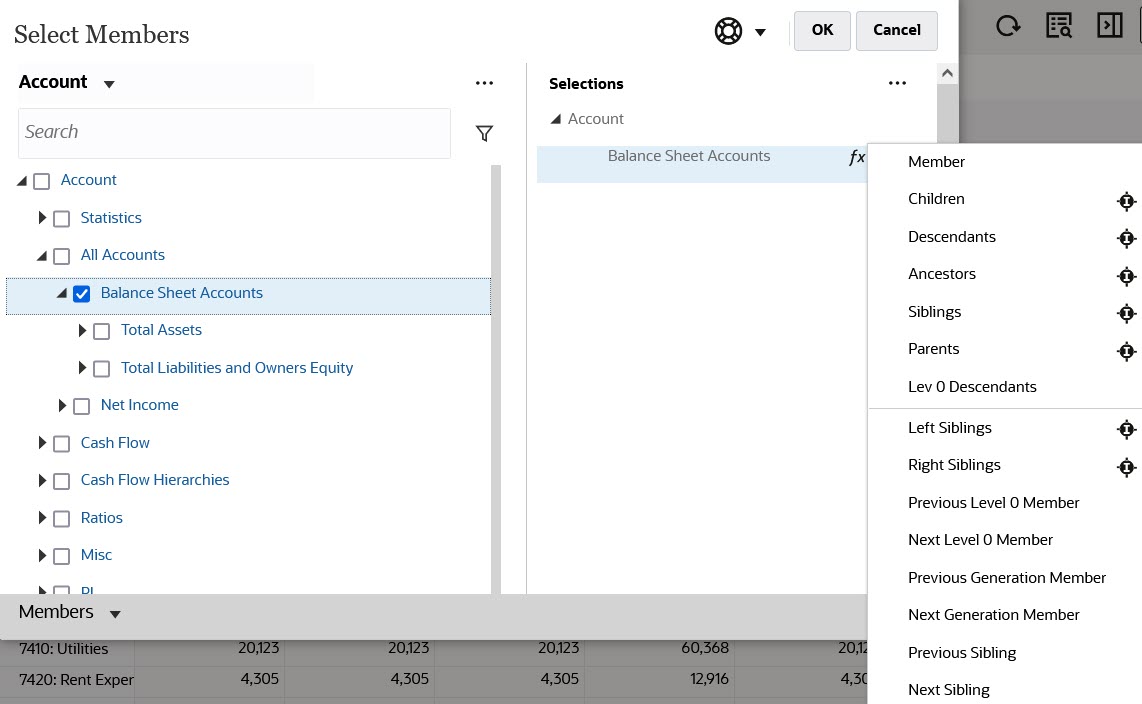Expand the Cash Flow tree node

(x=42, y=443)
